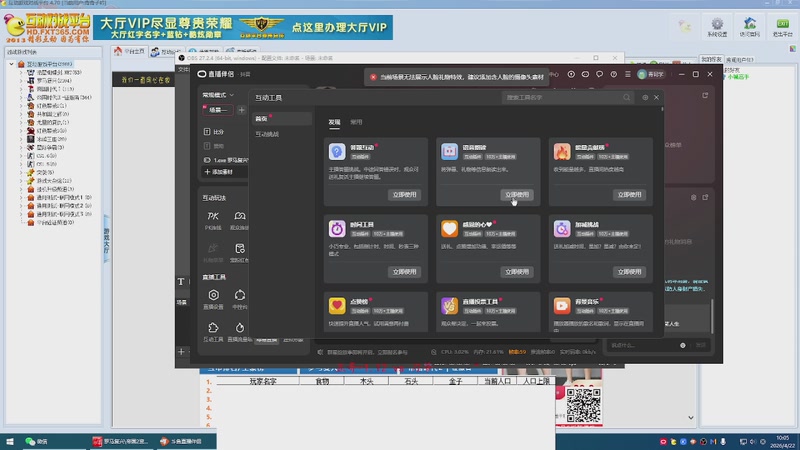Click the purple stopwatch 时间工具 icon

(x=337, y=229)
